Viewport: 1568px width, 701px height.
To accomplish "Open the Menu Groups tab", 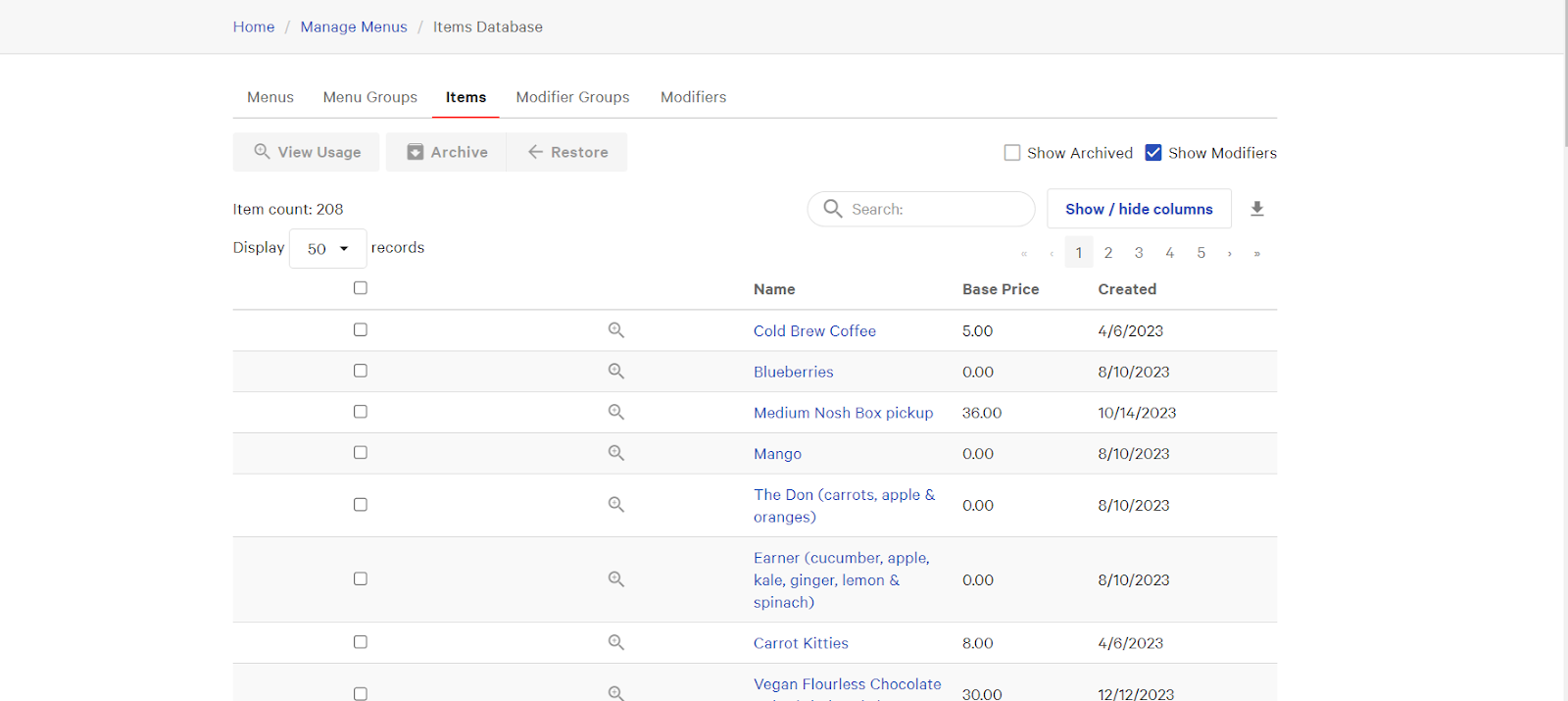I will coord(369,97).
